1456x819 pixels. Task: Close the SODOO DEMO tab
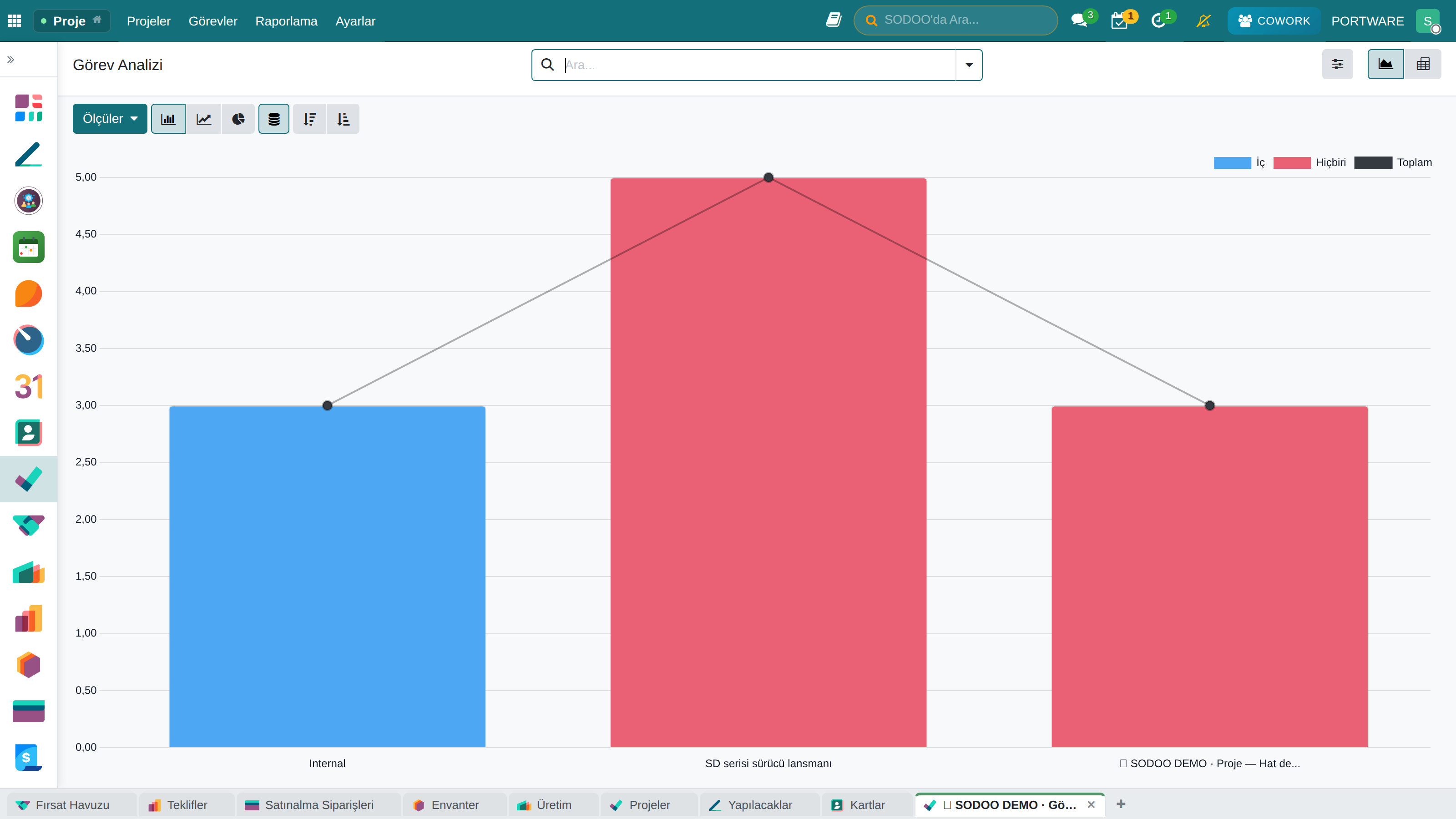point(1092,804)
